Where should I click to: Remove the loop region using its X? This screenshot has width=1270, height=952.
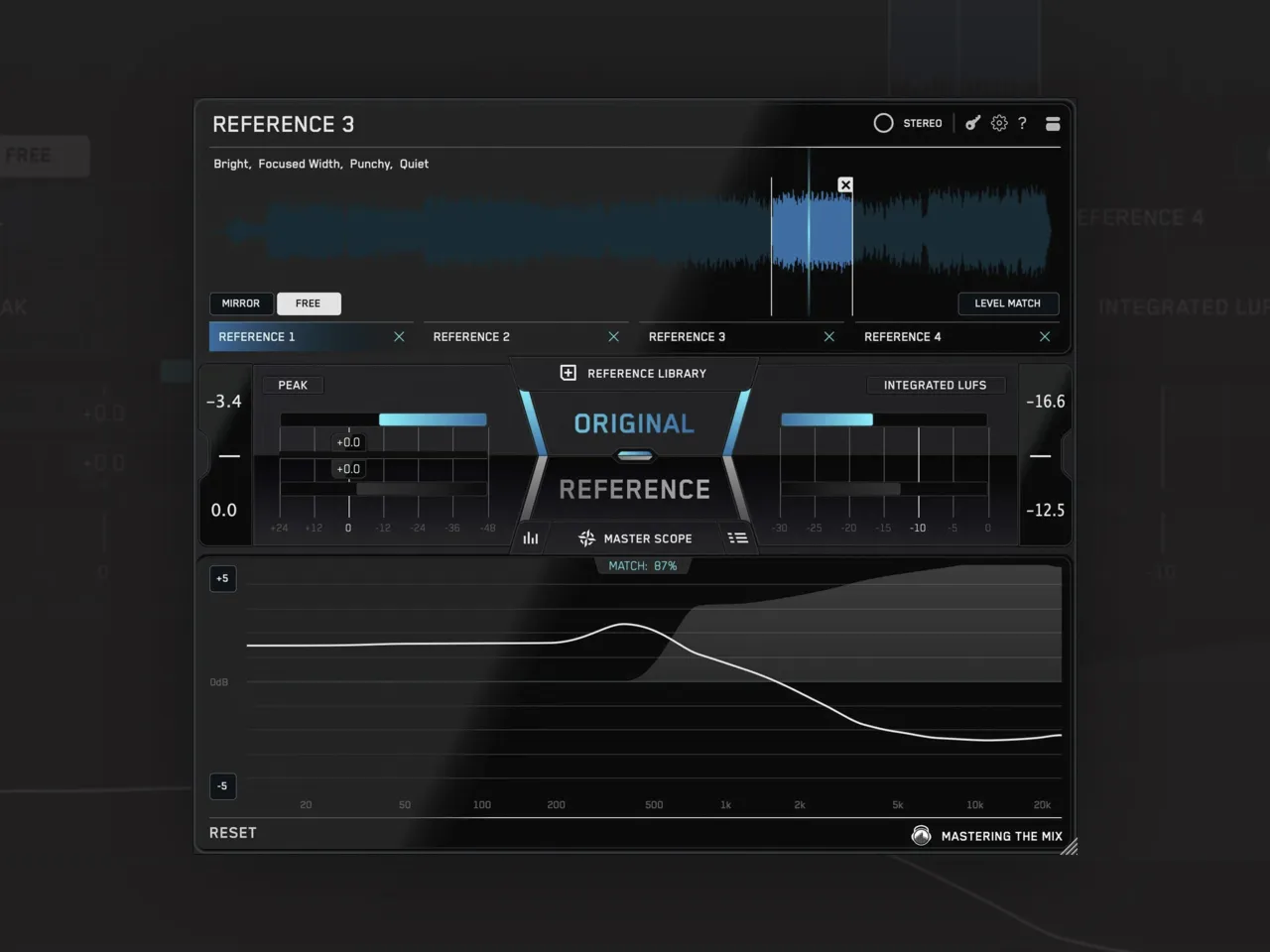tap(845, 184)
